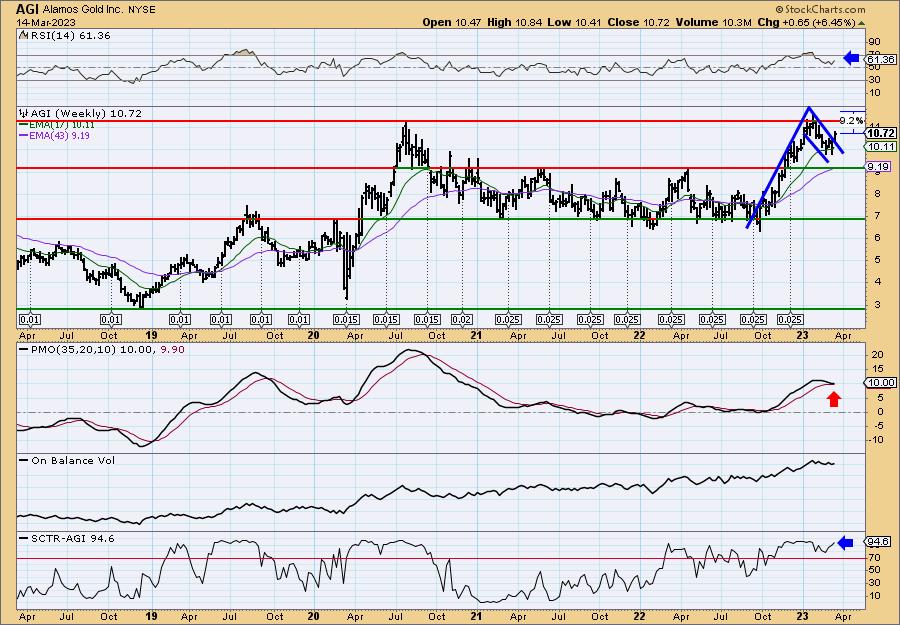Open the StockCharts.com copyright link
This screenshot has width=900, height=625.
(x=820, y=9)
